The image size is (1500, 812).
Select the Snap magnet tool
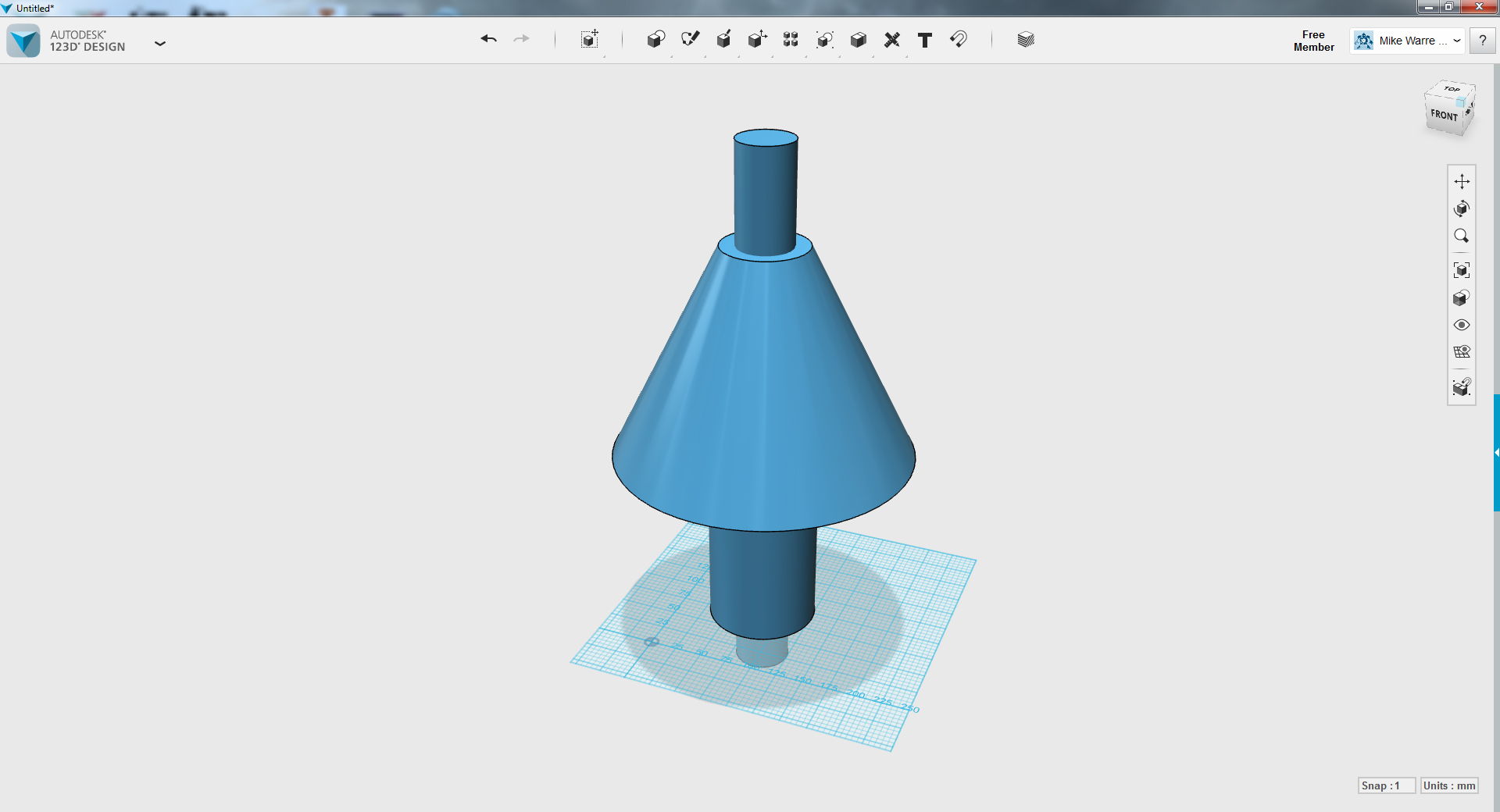click(959, 39)
